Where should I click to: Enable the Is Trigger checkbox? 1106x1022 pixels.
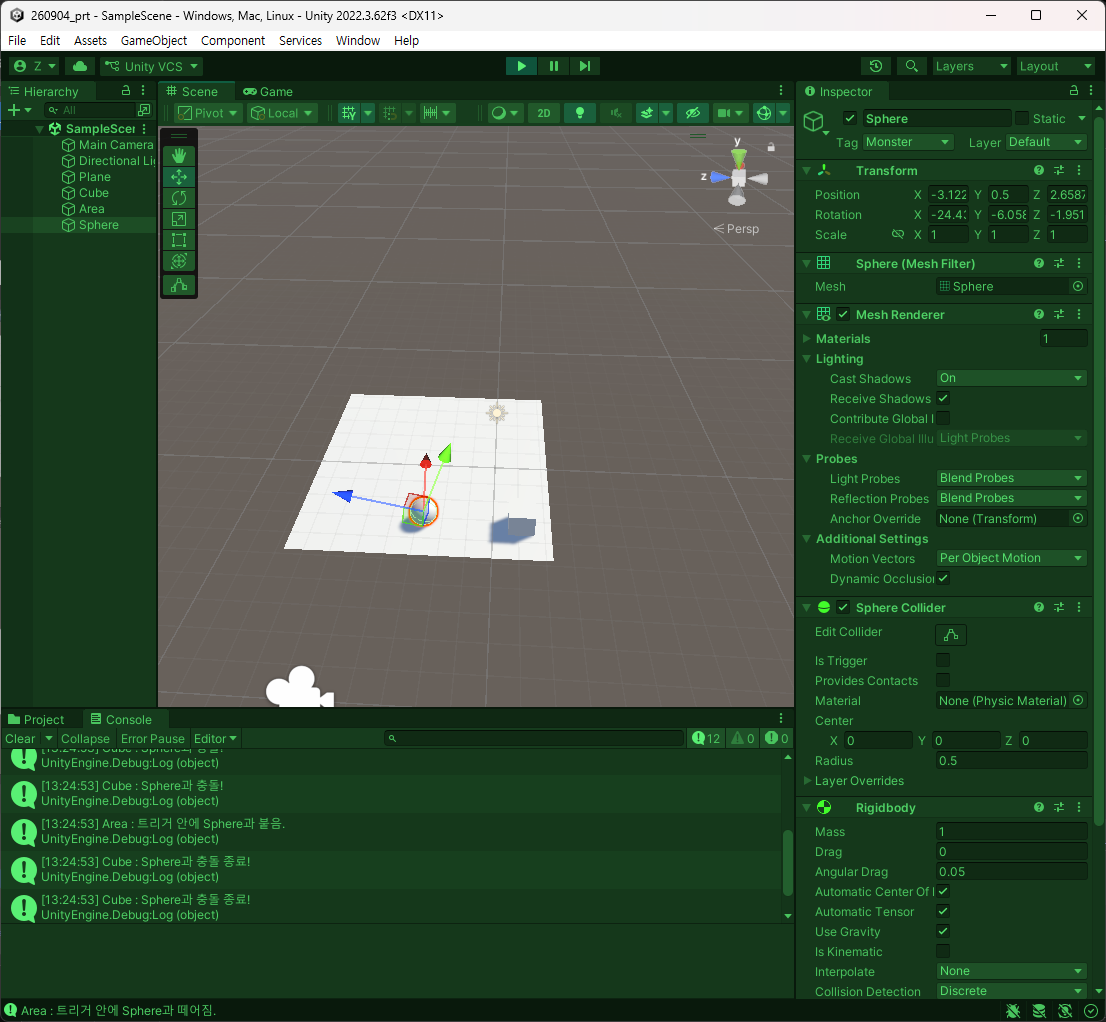(942, 660)
